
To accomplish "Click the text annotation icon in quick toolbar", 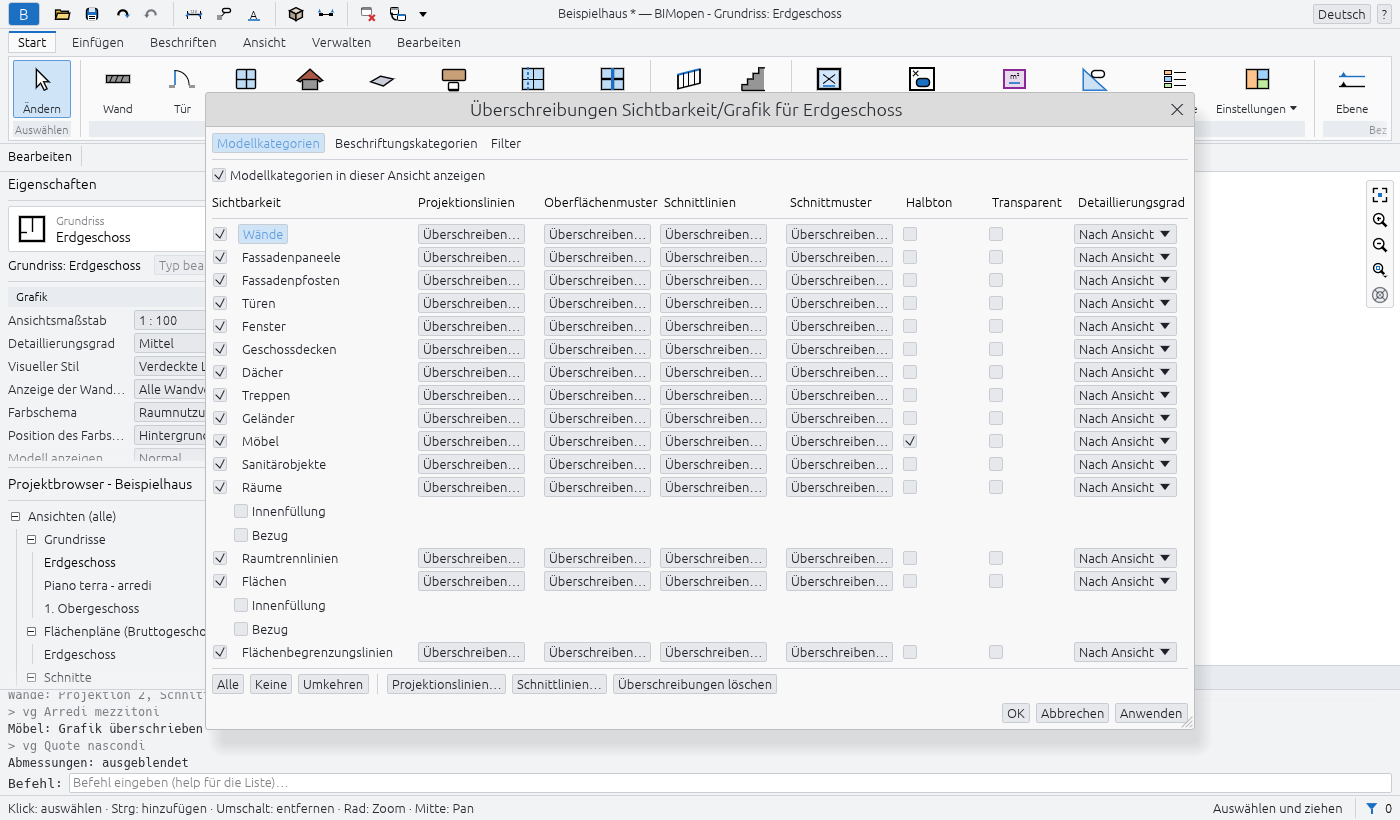I will point(254,14).
